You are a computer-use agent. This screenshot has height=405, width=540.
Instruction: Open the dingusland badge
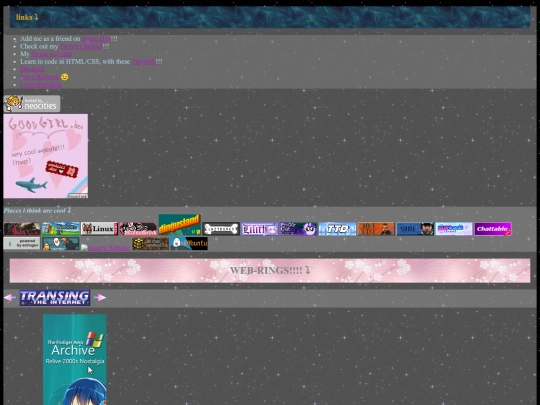(x=179, y=225)
